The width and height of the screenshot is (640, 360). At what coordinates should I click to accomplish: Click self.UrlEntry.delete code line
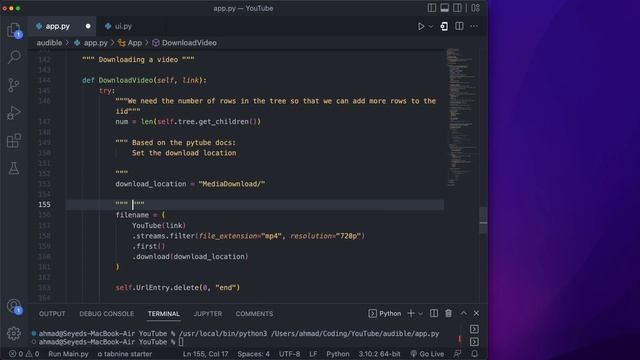coord(178,288)
